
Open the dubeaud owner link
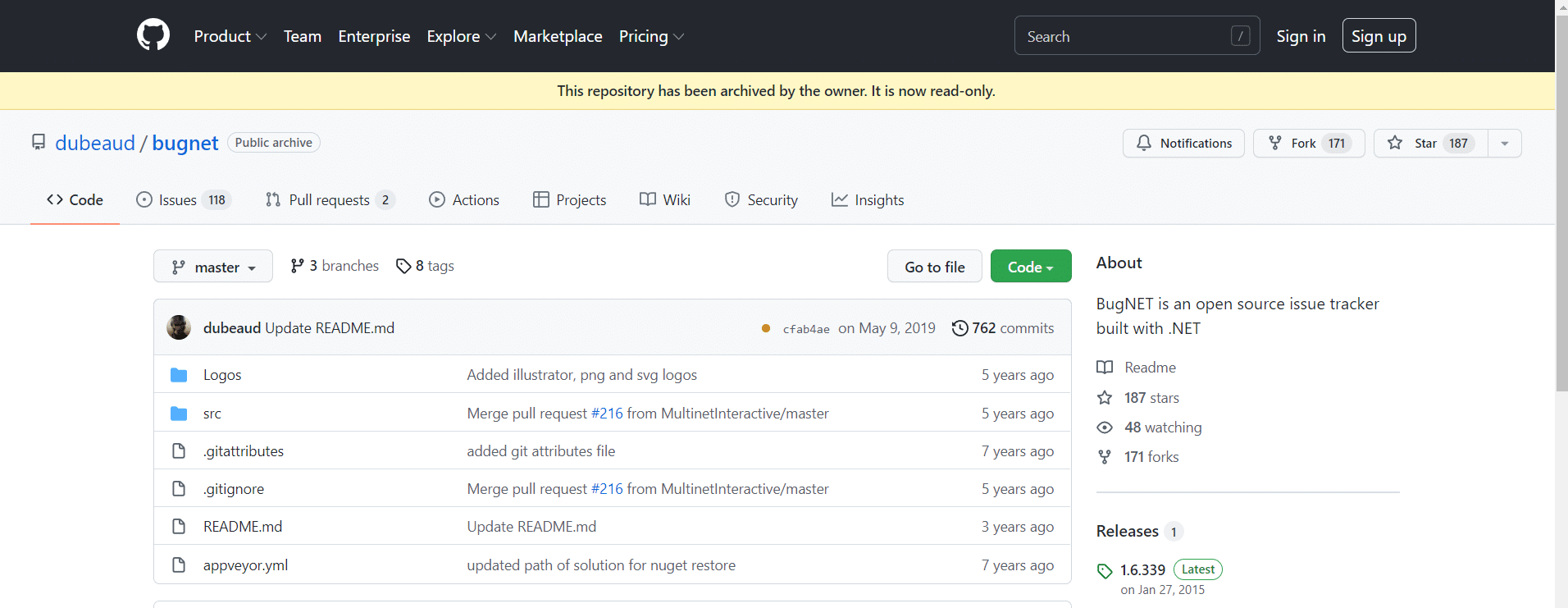[95, 143]
